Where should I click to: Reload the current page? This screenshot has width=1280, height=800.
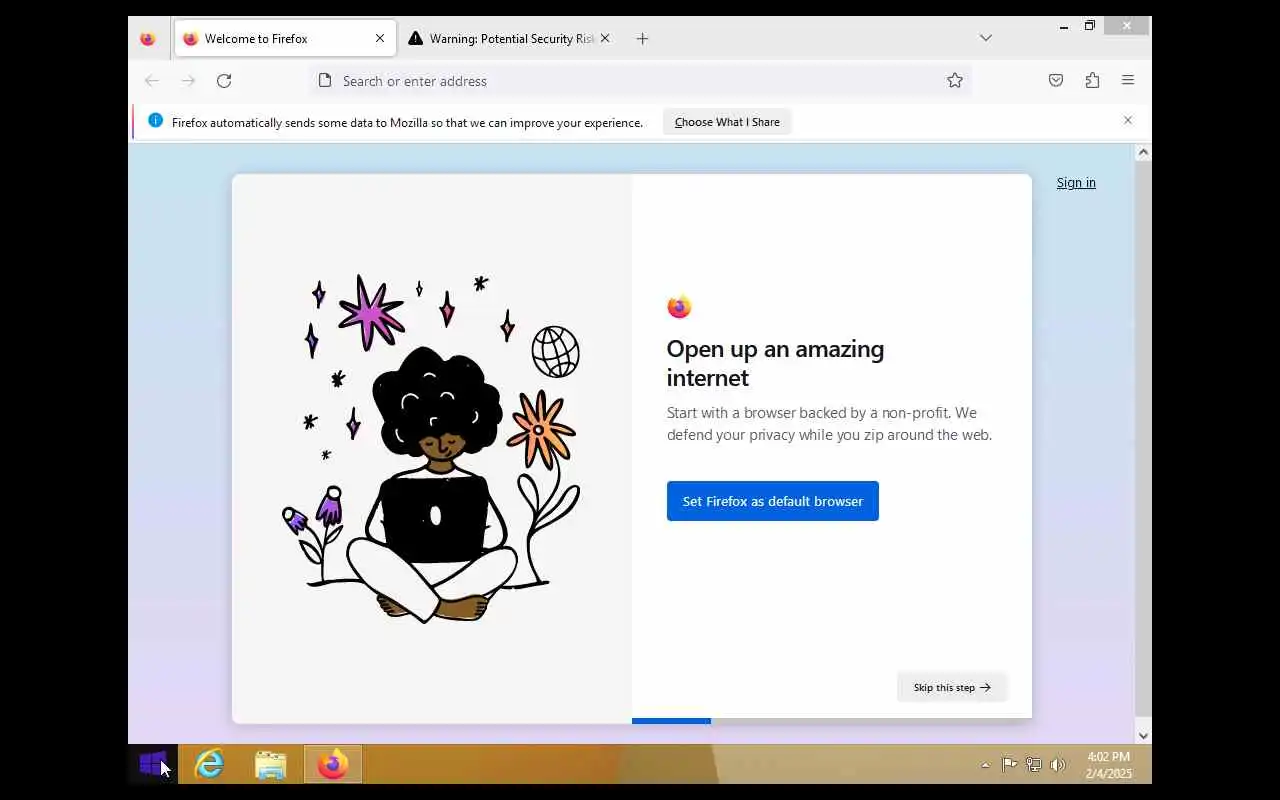[x=224, y=81]
